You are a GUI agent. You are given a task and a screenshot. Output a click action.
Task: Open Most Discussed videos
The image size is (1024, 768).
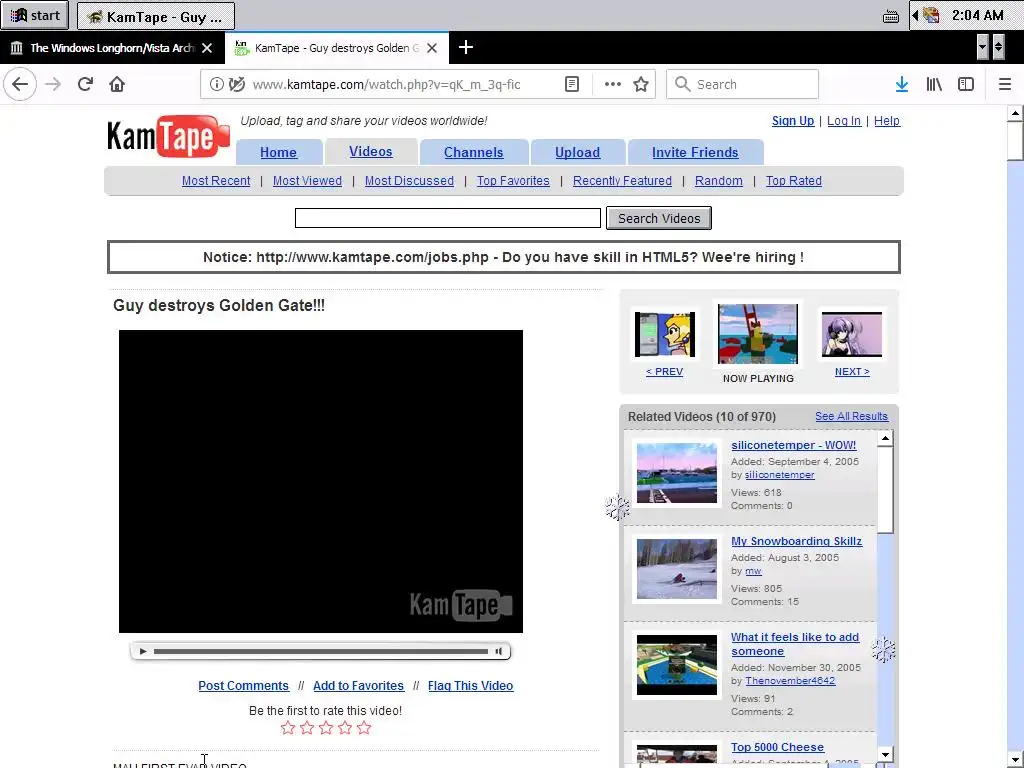click(x=409, y=181)
